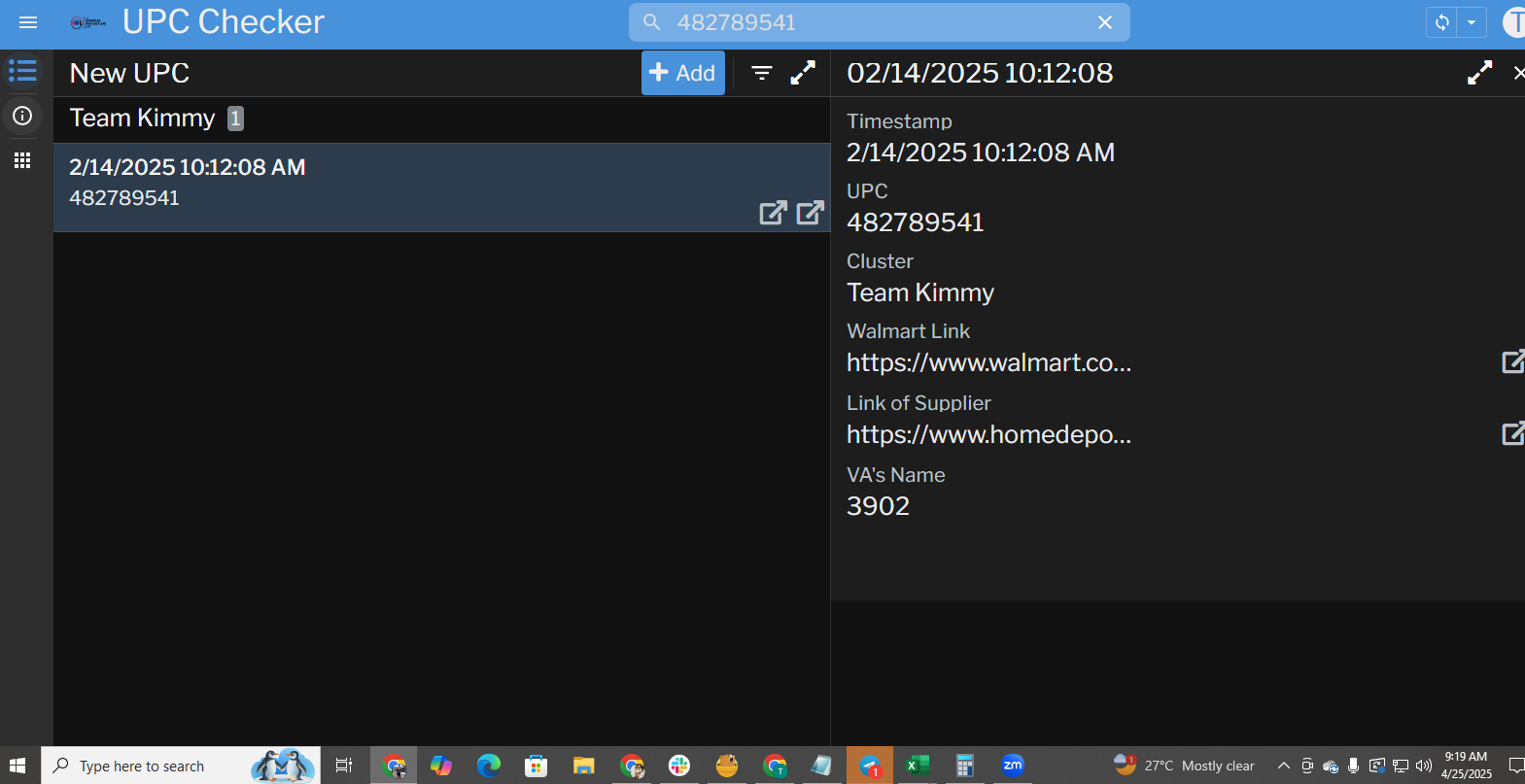Click the UPC Checker app logo
The image size is (1525, 784).
(x=88, y=22)
